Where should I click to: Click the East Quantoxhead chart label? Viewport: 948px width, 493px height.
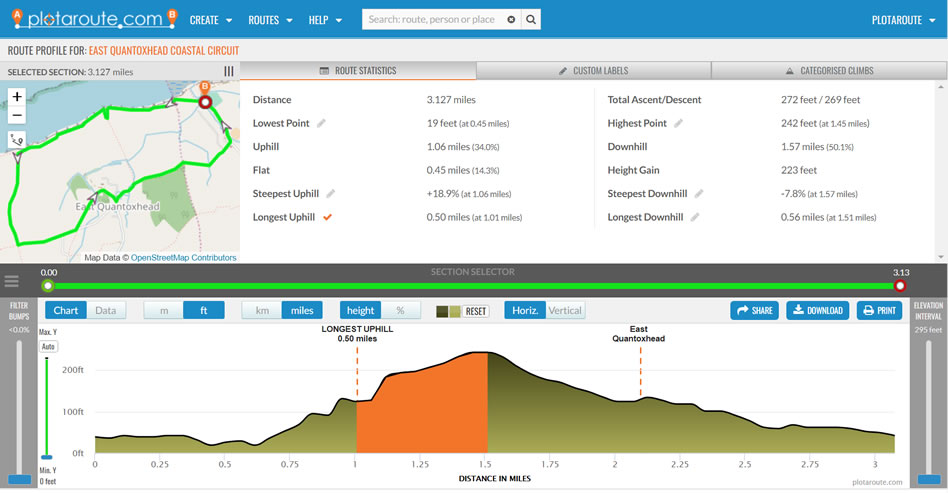(638, 334)
